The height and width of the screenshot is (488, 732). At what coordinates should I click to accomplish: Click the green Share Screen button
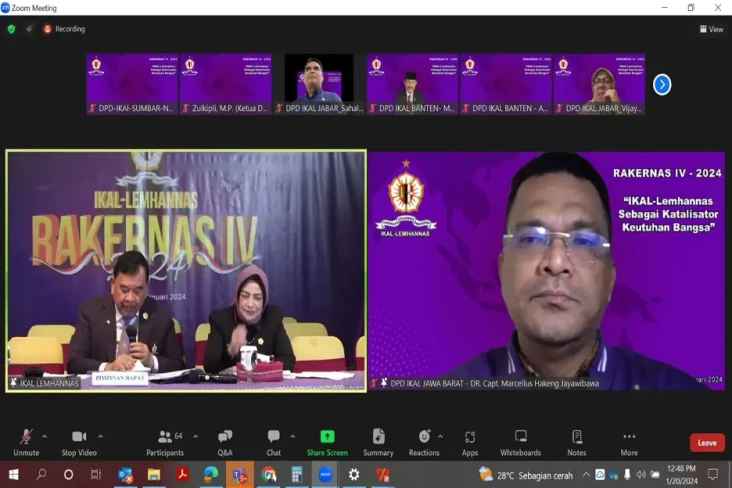pos(327,442)
